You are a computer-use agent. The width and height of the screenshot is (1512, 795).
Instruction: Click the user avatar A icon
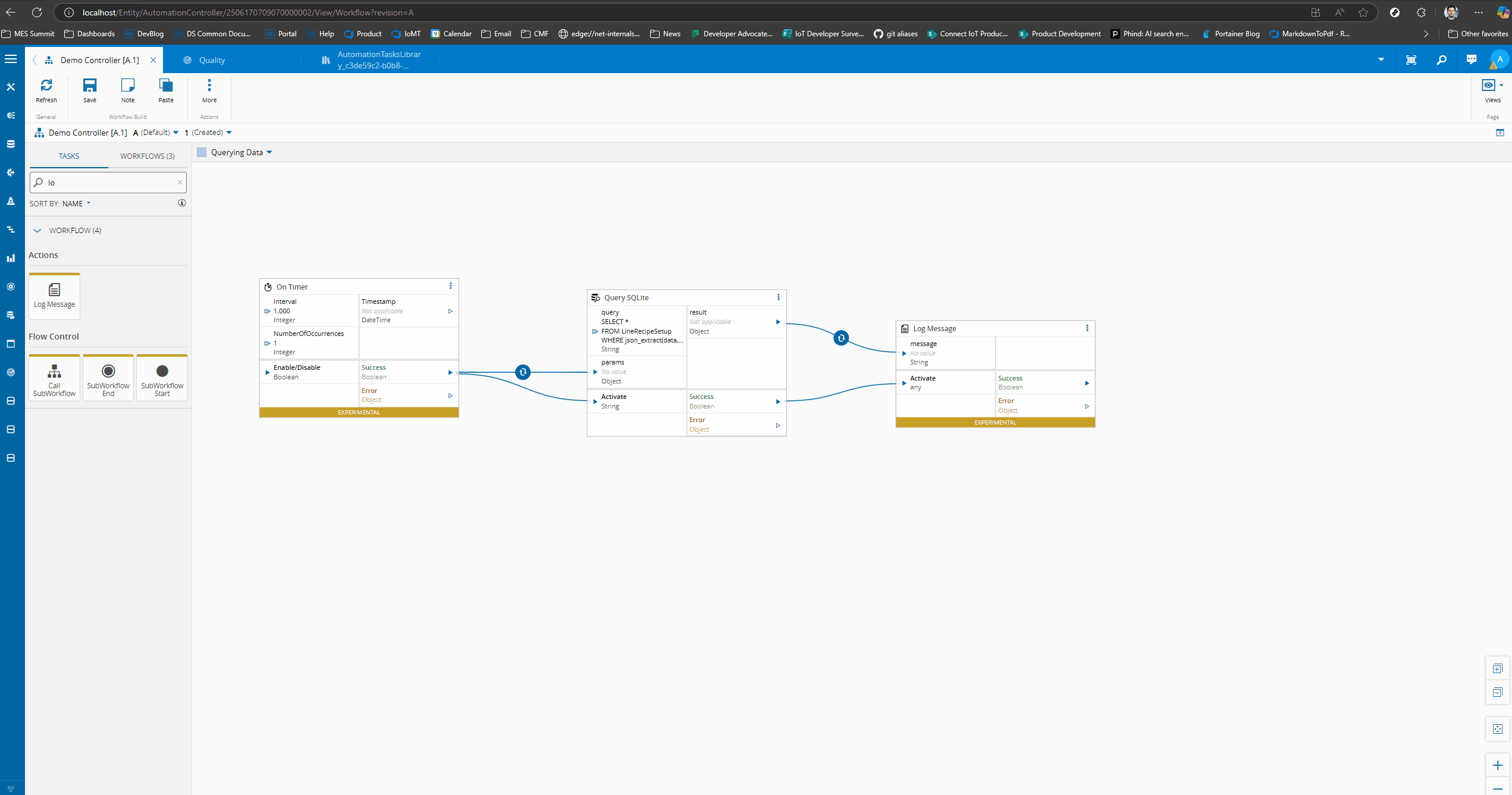1500,59
